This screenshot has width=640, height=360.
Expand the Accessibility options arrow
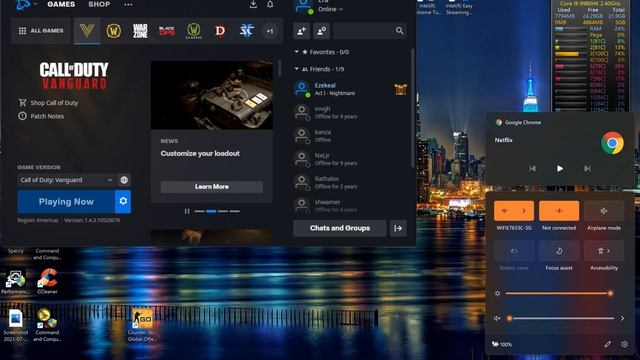pyautogui.click(x=608, y=251)
